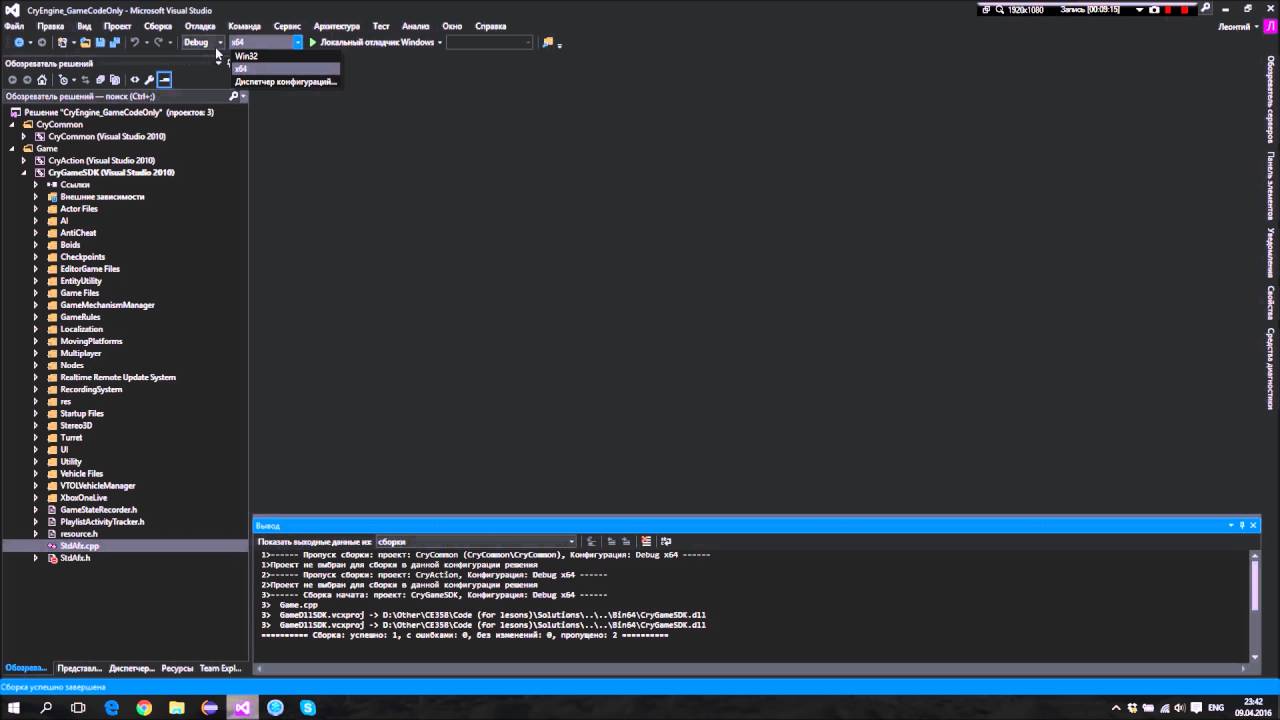1280x720 pixels.
Task: Click the Output panel vertical scrollbar thumb
Action: pyautogui.click(x=1254, y=585)
